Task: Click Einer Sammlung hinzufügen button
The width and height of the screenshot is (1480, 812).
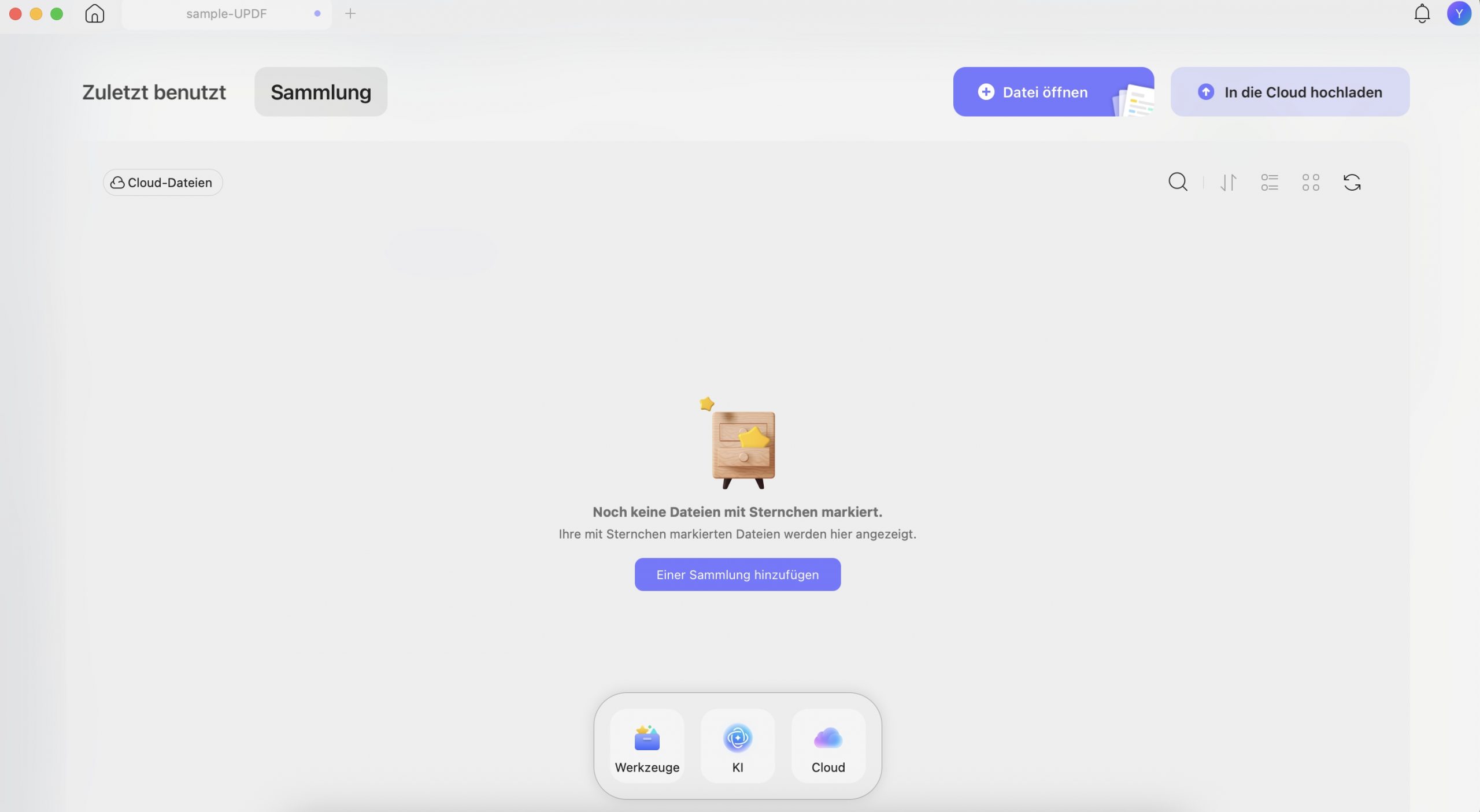Action: pyautogui.click(x=738, y=574)
